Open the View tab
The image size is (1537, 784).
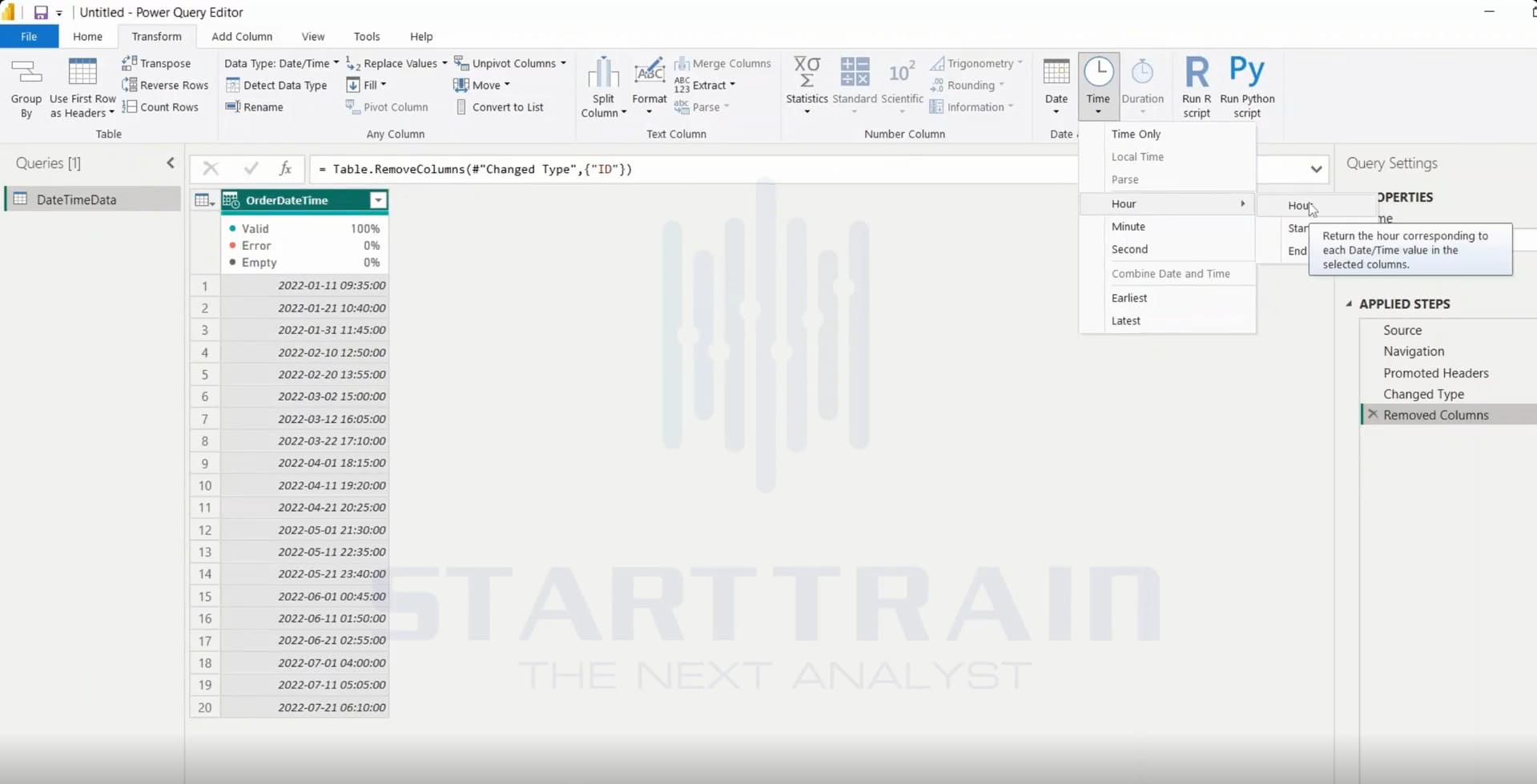[313, 36]
